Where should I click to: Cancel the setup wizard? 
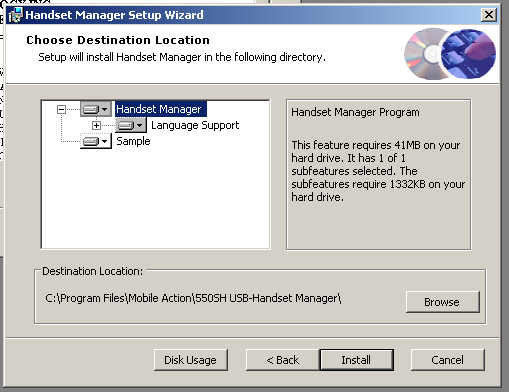point(448,360)
